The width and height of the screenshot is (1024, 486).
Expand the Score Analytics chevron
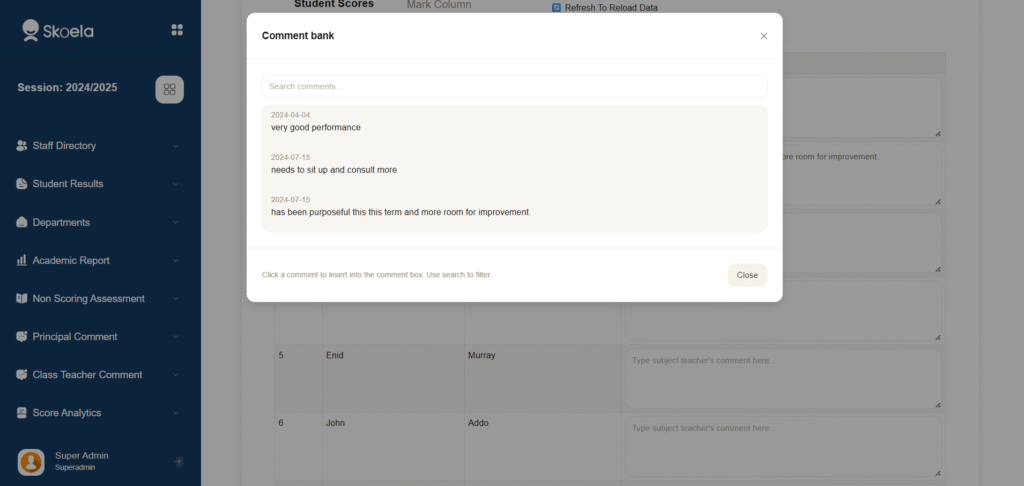pos(176,413)
